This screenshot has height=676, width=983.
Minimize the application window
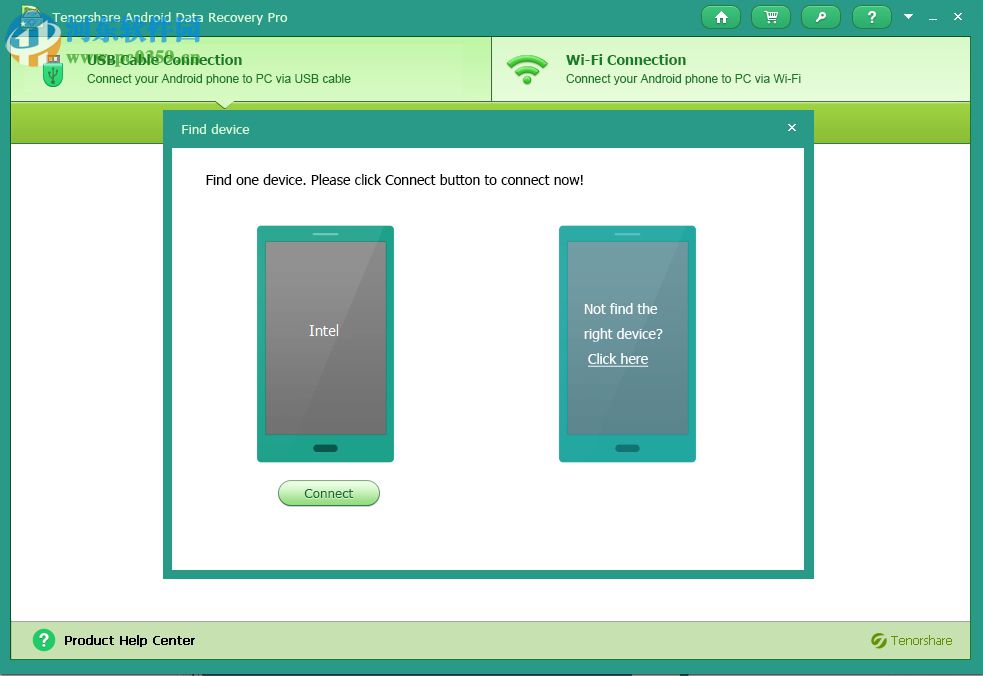click(x=932, y=17)
